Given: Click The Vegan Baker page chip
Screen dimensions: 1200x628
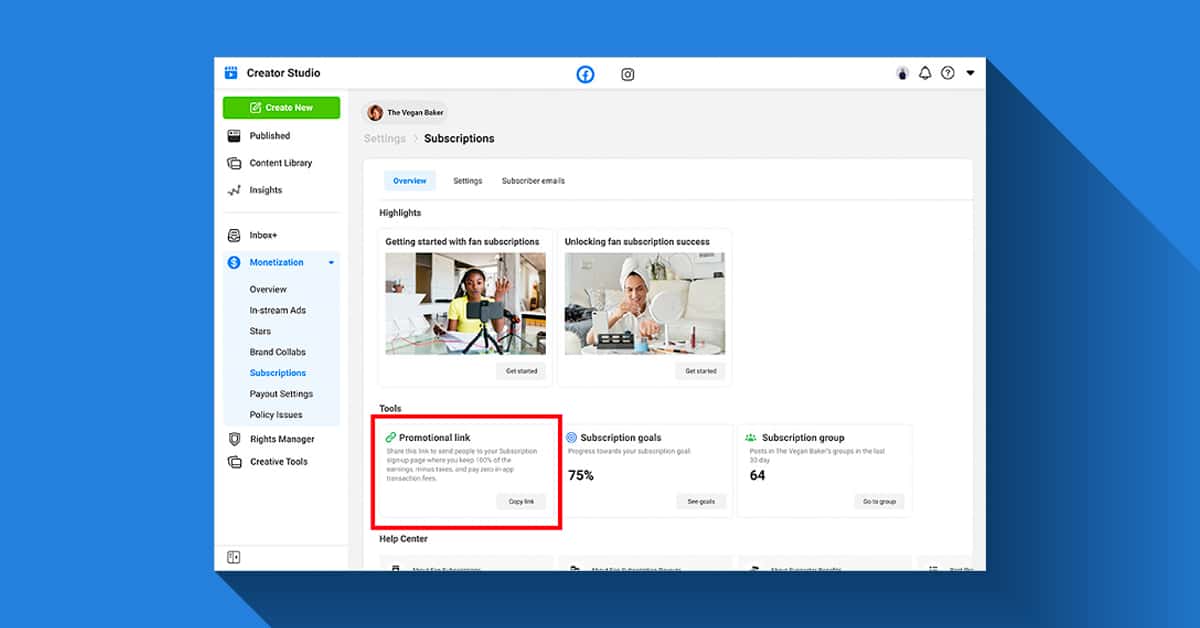Looking at the screenshot, I should pos(406,113).
